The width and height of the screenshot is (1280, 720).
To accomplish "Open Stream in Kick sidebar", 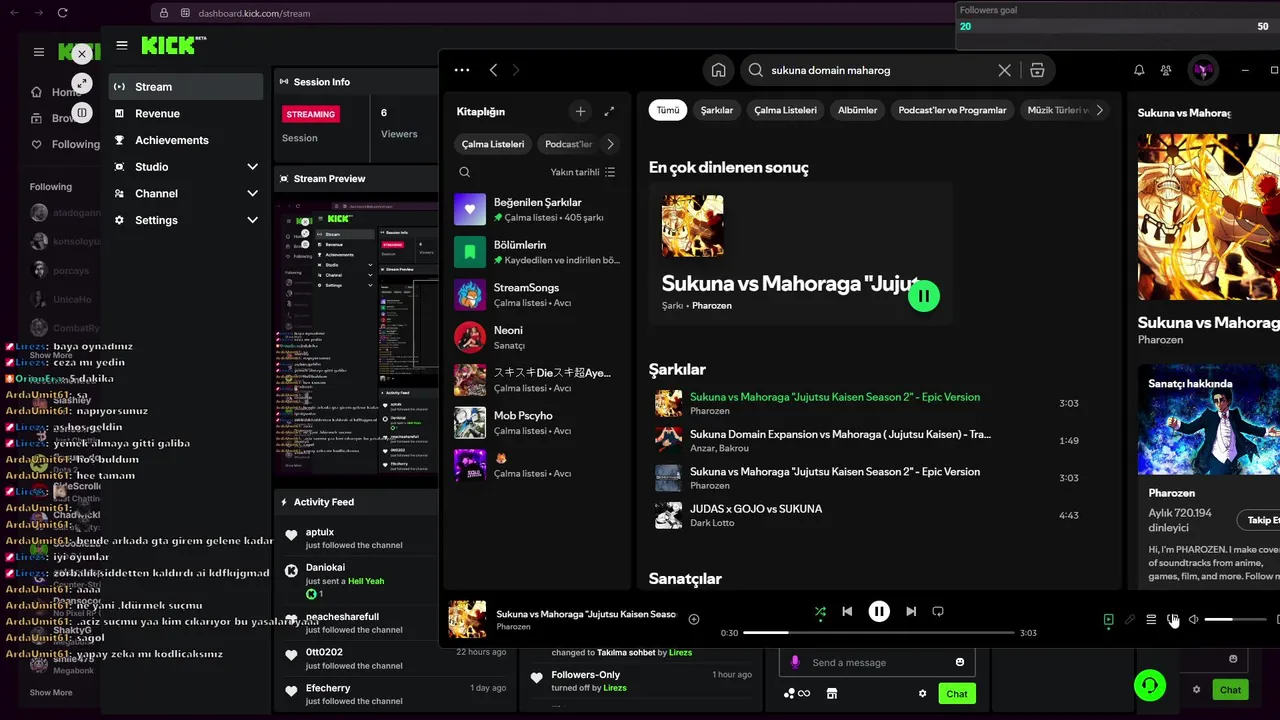I will pos(186,87).
